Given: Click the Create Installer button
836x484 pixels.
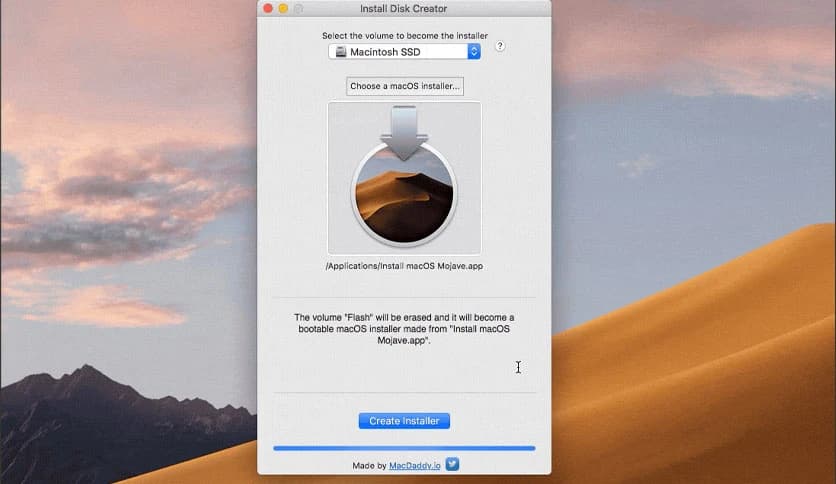Looking at the screenshot, I should (404, 421).
